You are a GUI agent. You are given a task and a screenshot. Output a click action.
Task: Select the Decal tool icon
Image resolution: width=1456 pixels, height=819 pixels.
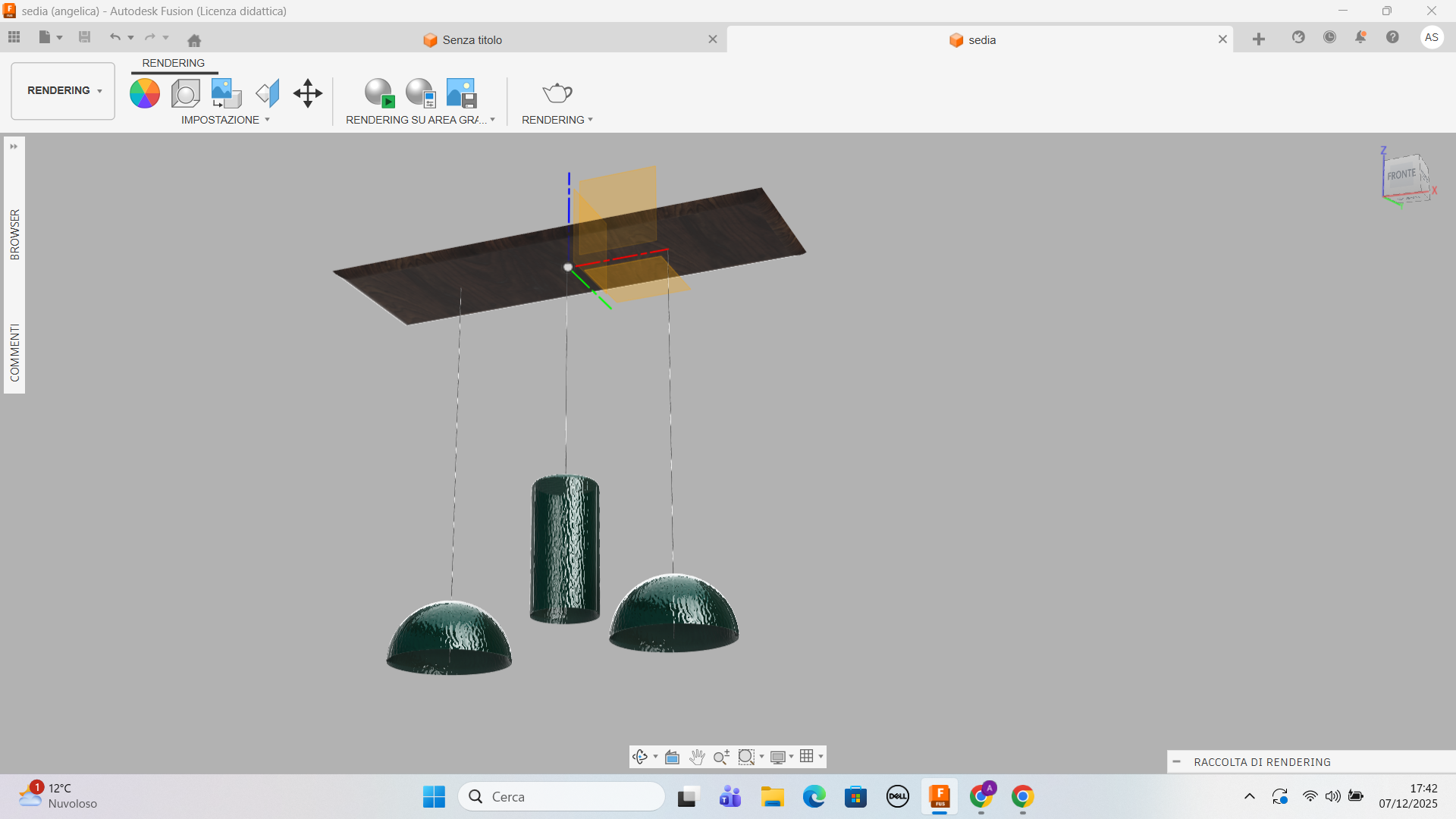coord(226,93)
